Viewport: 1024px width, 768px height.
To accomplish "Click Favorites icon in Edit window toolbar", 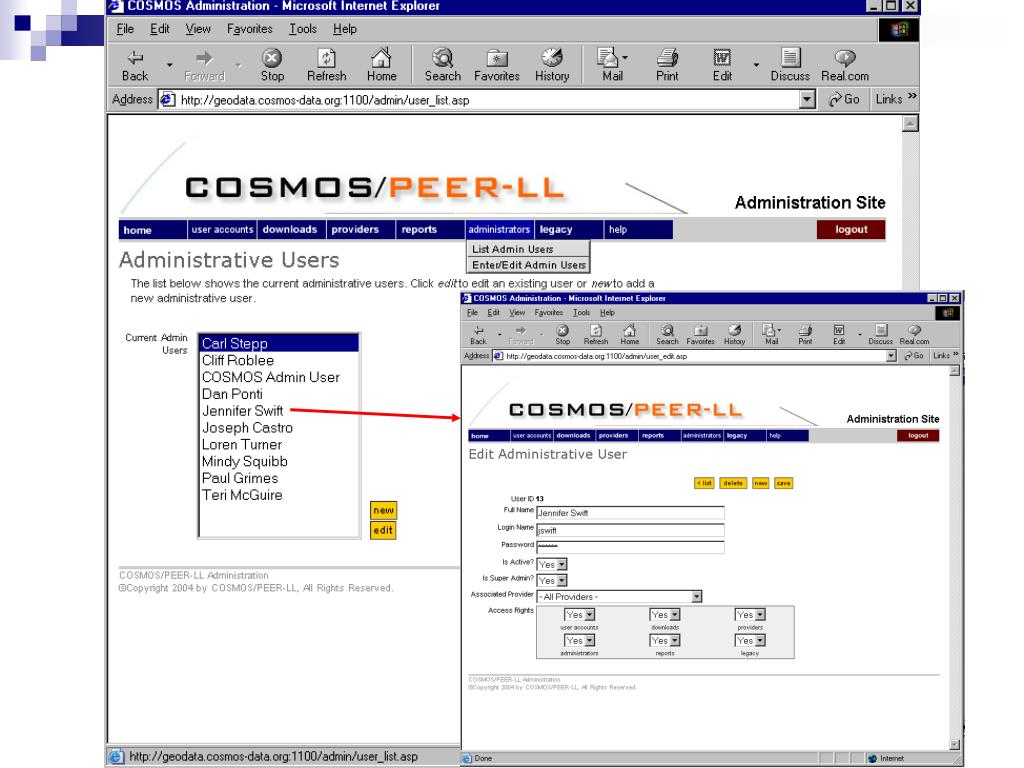I will point(701,334).
